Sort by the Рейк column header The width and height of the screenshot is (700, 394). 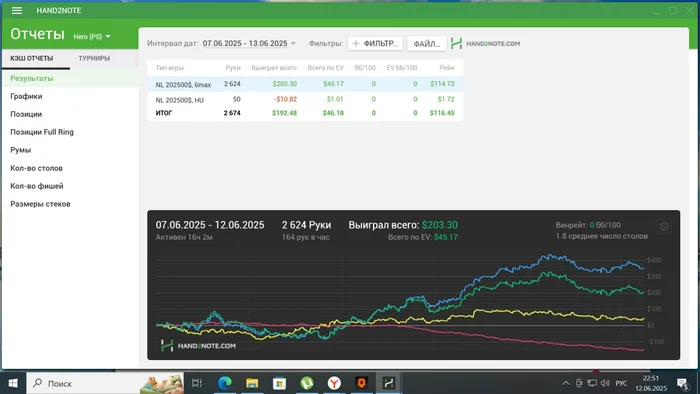(446, 68)
